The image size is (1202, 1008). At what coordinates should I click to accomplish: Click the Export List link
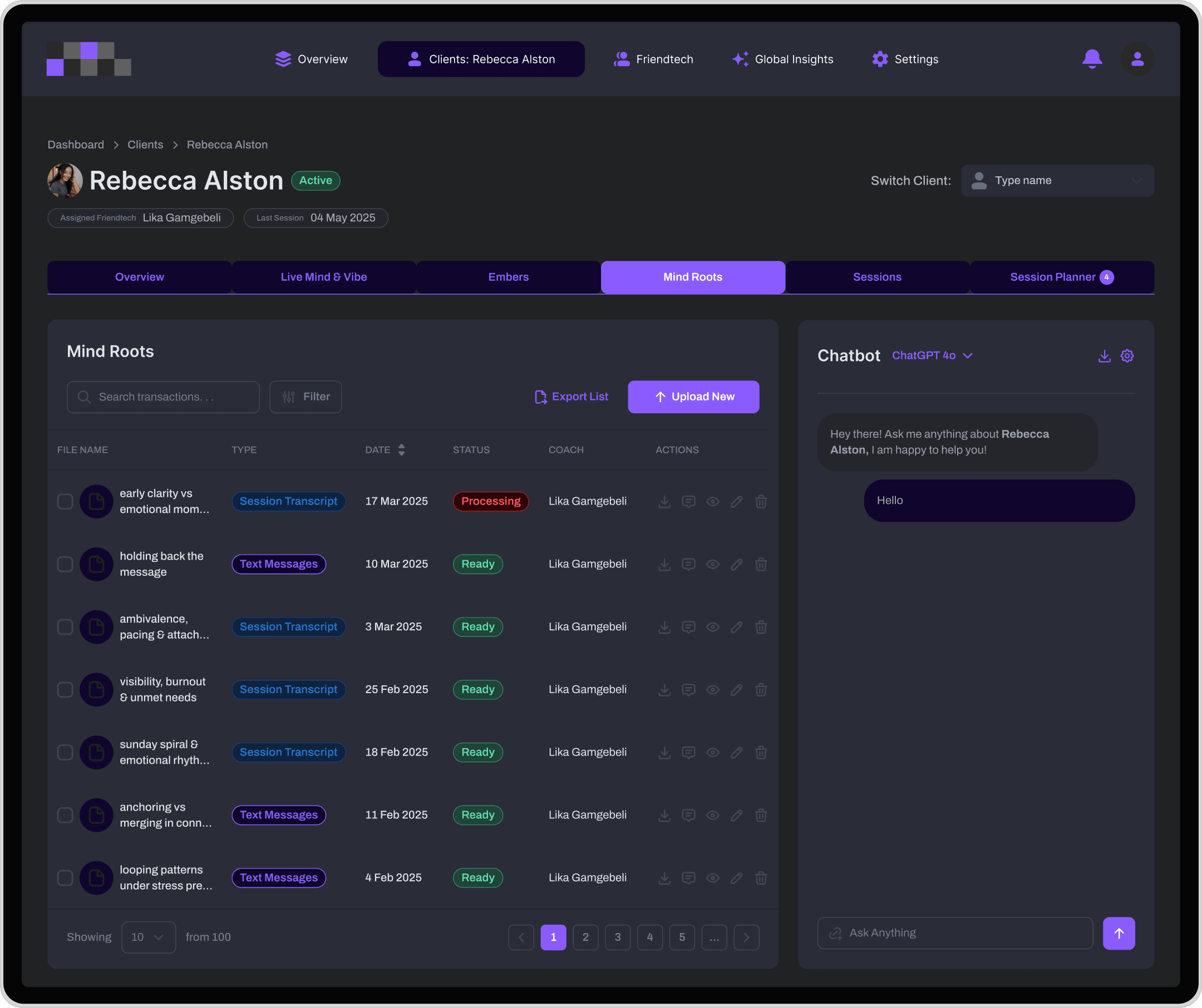point(572,397)
